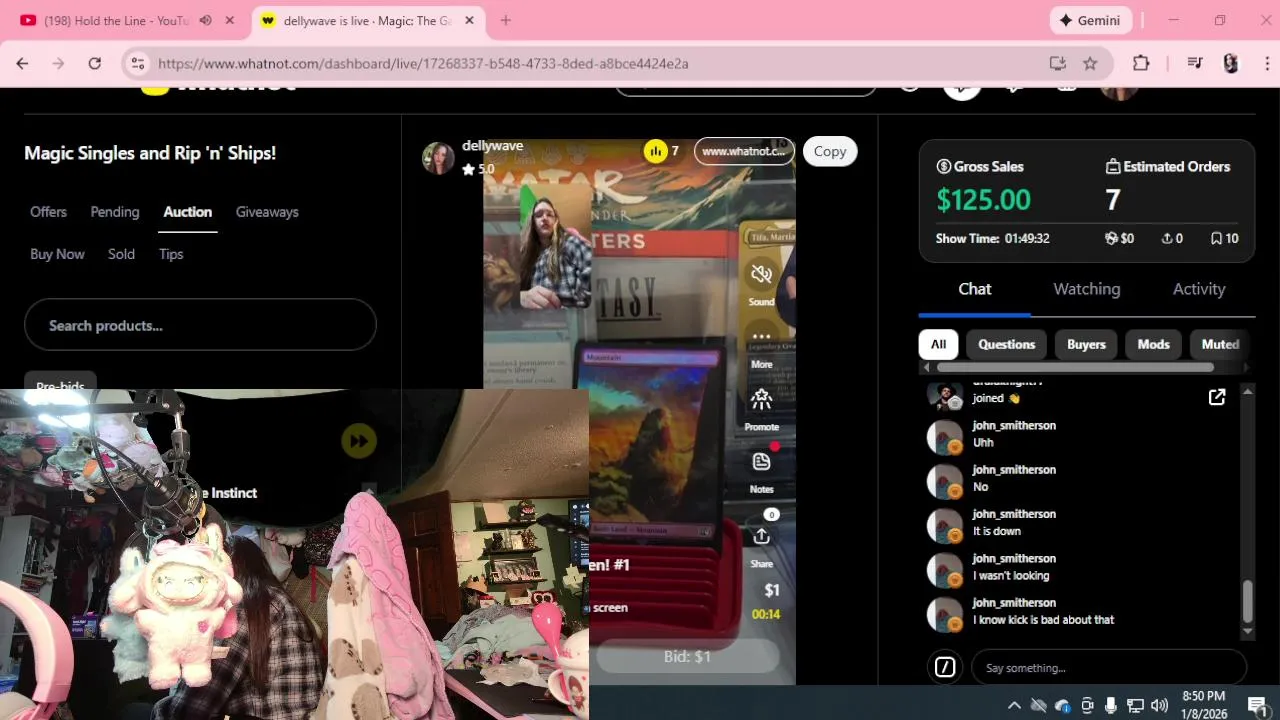The height and width of the screenshot is (720, 1280).
Task: Click the taskbar volume icon
Action: [1160, 705]
